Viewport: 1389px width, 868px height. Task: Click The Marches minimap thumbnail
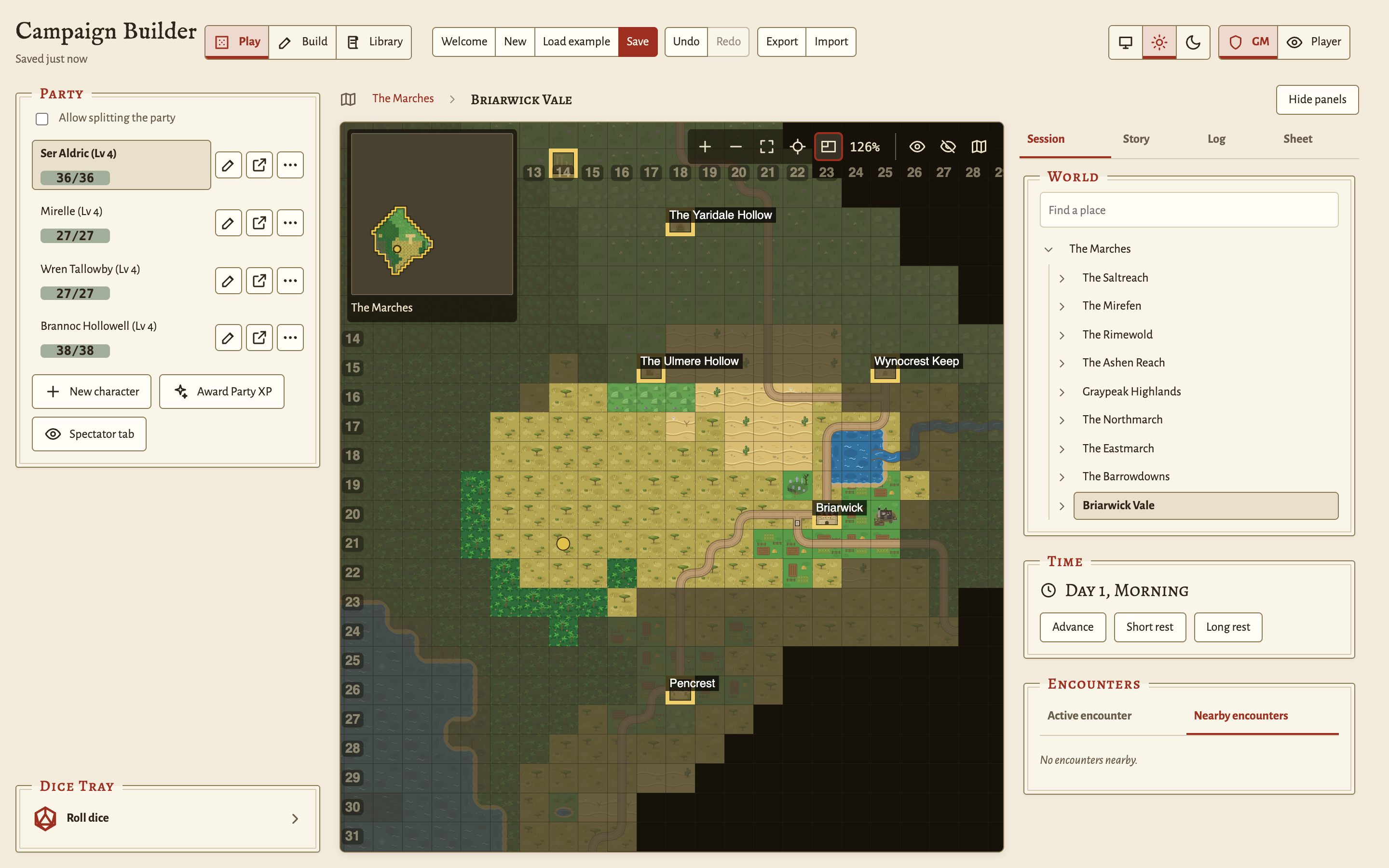click(432, 214)
